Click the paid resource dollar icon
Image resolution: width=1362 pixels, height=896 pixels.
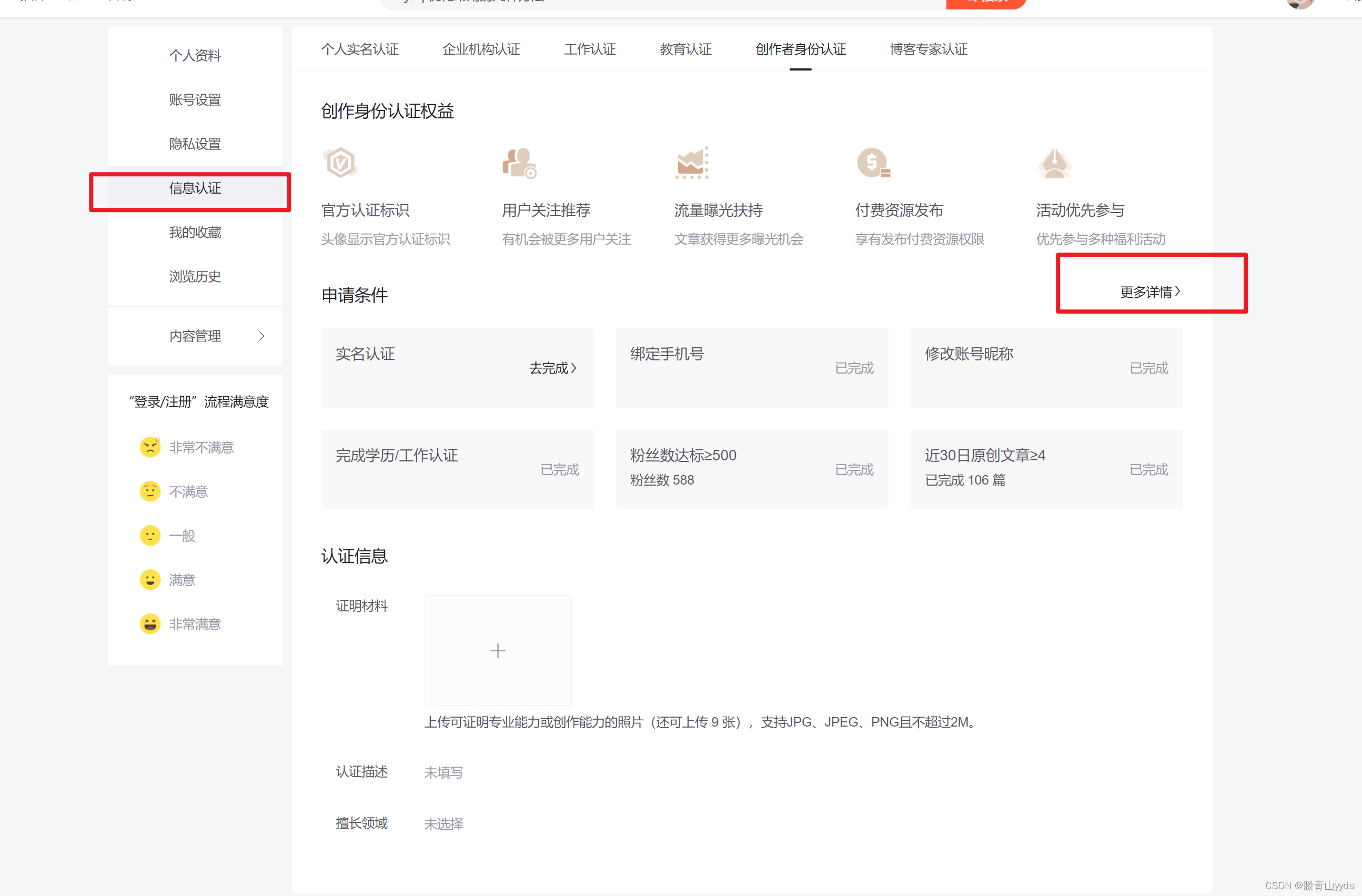click(x=873, y=163)
